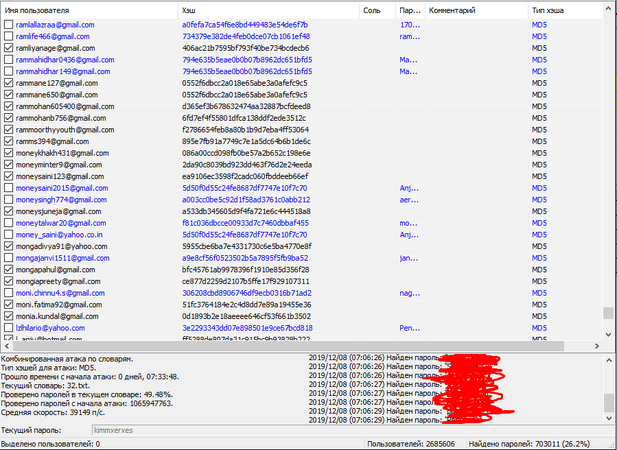Screen dimensions: 617x450
Task: Click the jan… password cell
Action: point(409,258)
